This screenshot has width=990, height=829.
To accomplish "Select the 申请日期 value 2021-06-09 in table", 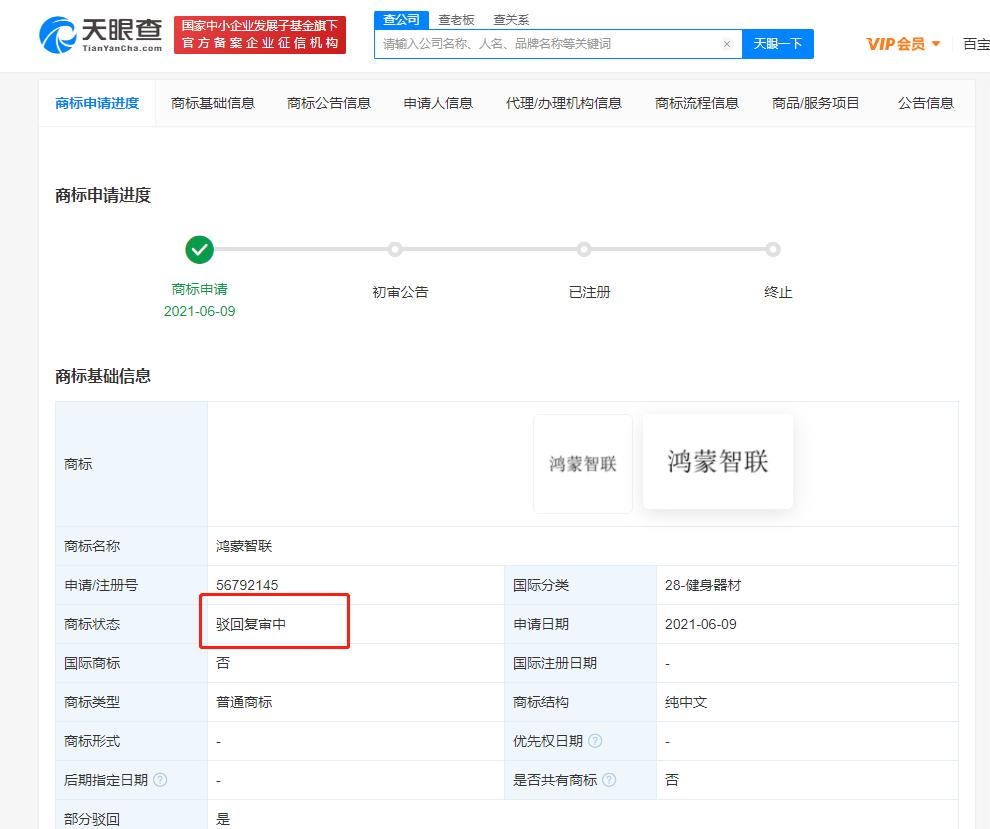I will (701, 624).
